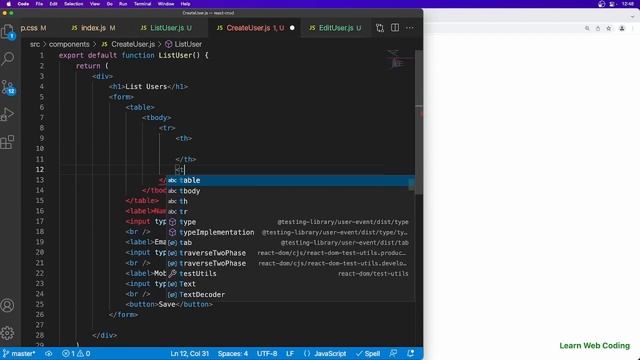This screenshot has width=640, height=360.
Task: Open the Run and Debug view
Action: click(8, 114)
